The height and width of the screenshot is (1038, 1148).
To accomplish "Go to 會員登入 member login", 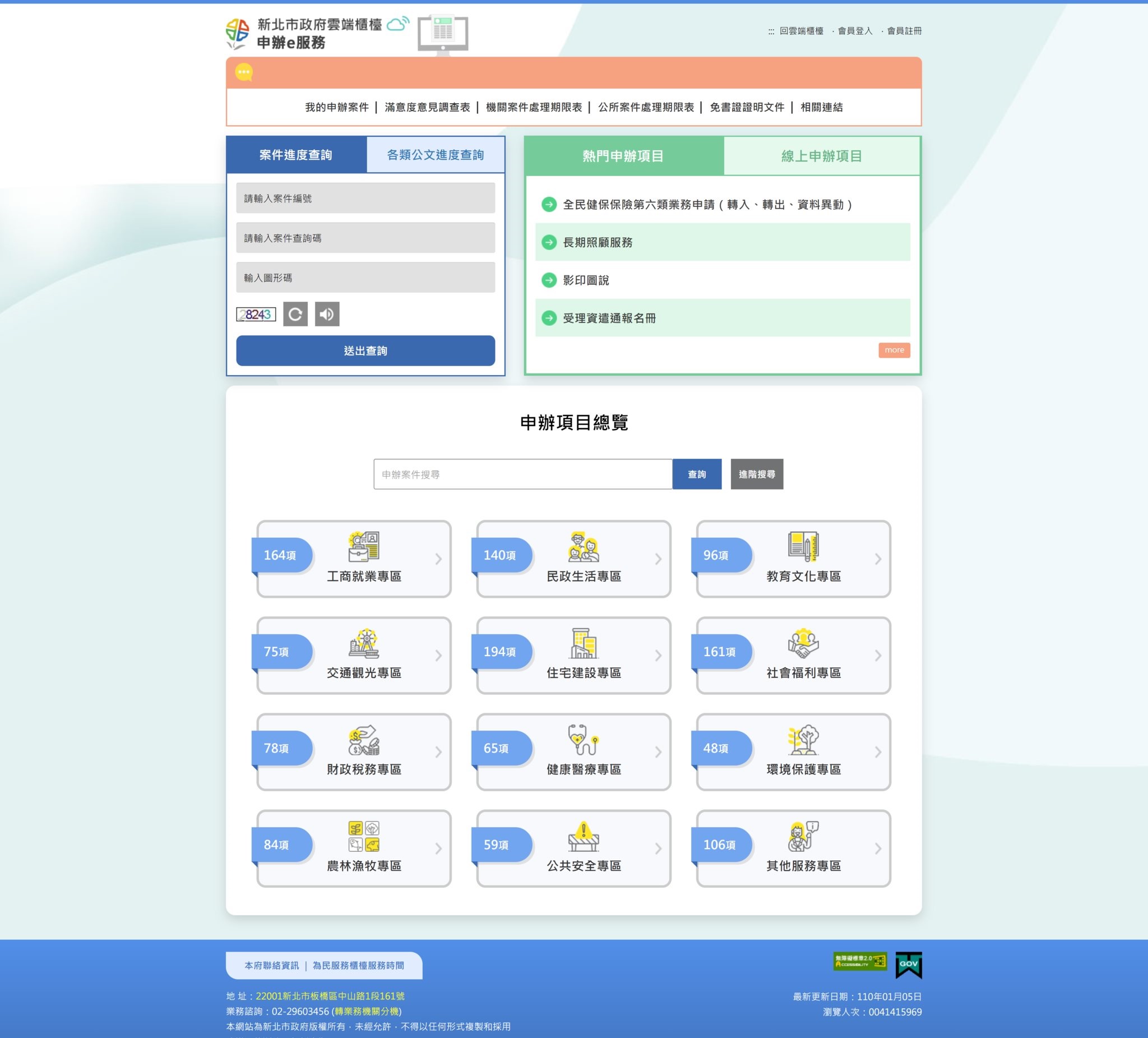I will [x=855, y=31].
